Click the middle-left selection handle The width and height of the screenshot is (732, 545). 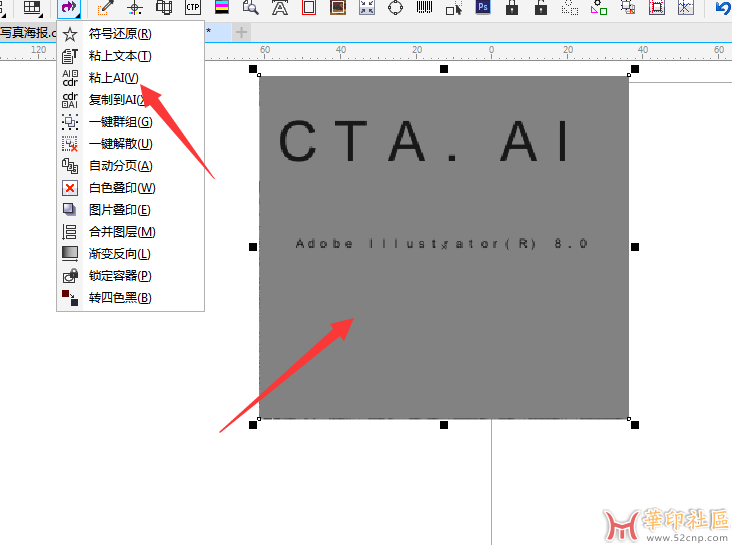(x=253, y=247)
